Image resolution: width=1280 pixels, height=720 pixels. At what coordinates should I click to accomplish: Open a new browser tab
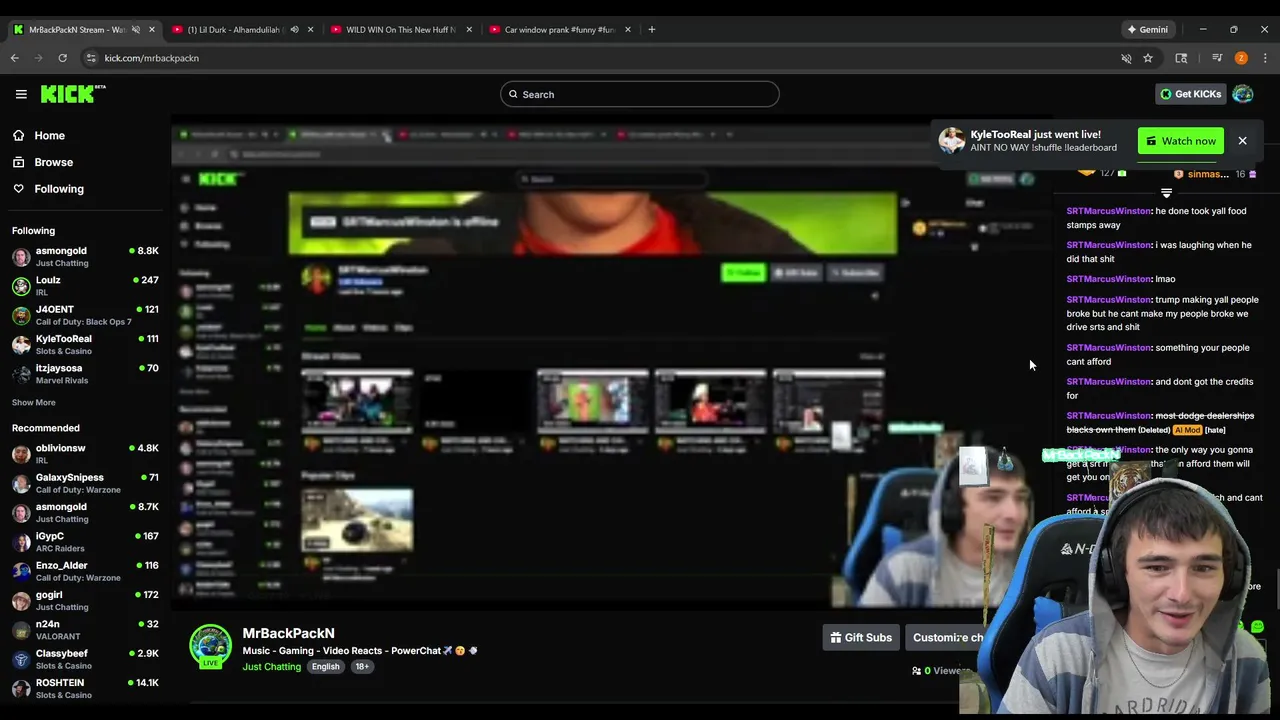pos(651,30)
